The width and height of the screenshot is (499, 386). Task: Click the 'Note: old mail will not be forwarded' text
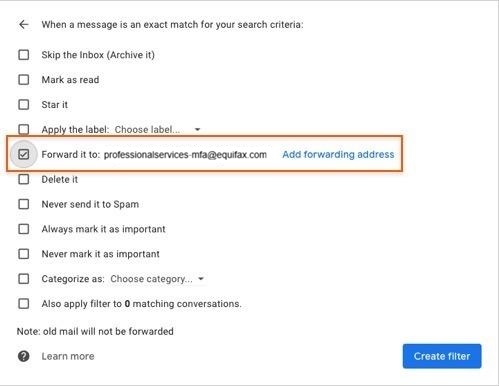pos(95,331)
